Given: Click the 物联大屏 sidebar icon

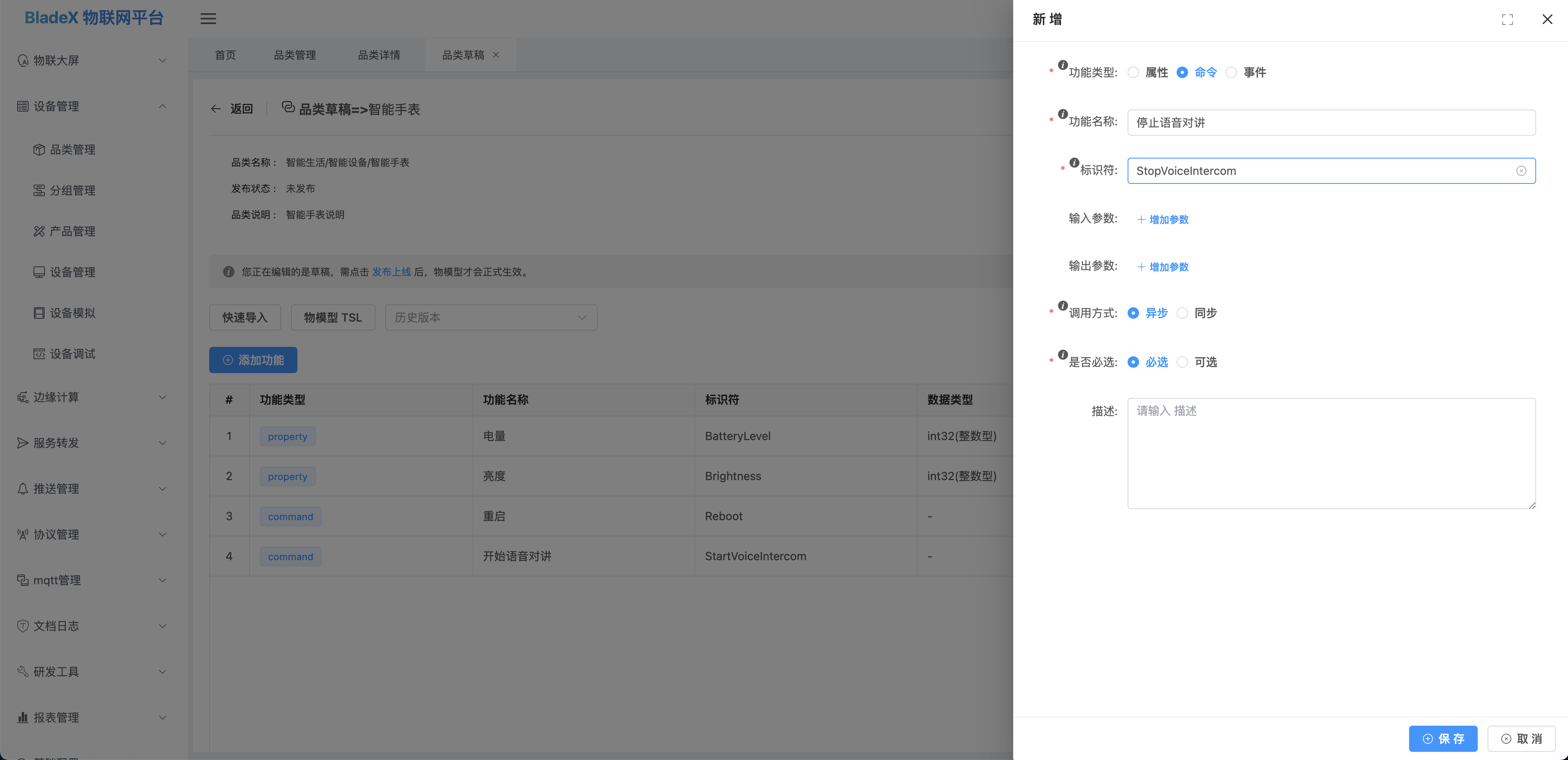Looking at the screenshot, I should [22, 60].
